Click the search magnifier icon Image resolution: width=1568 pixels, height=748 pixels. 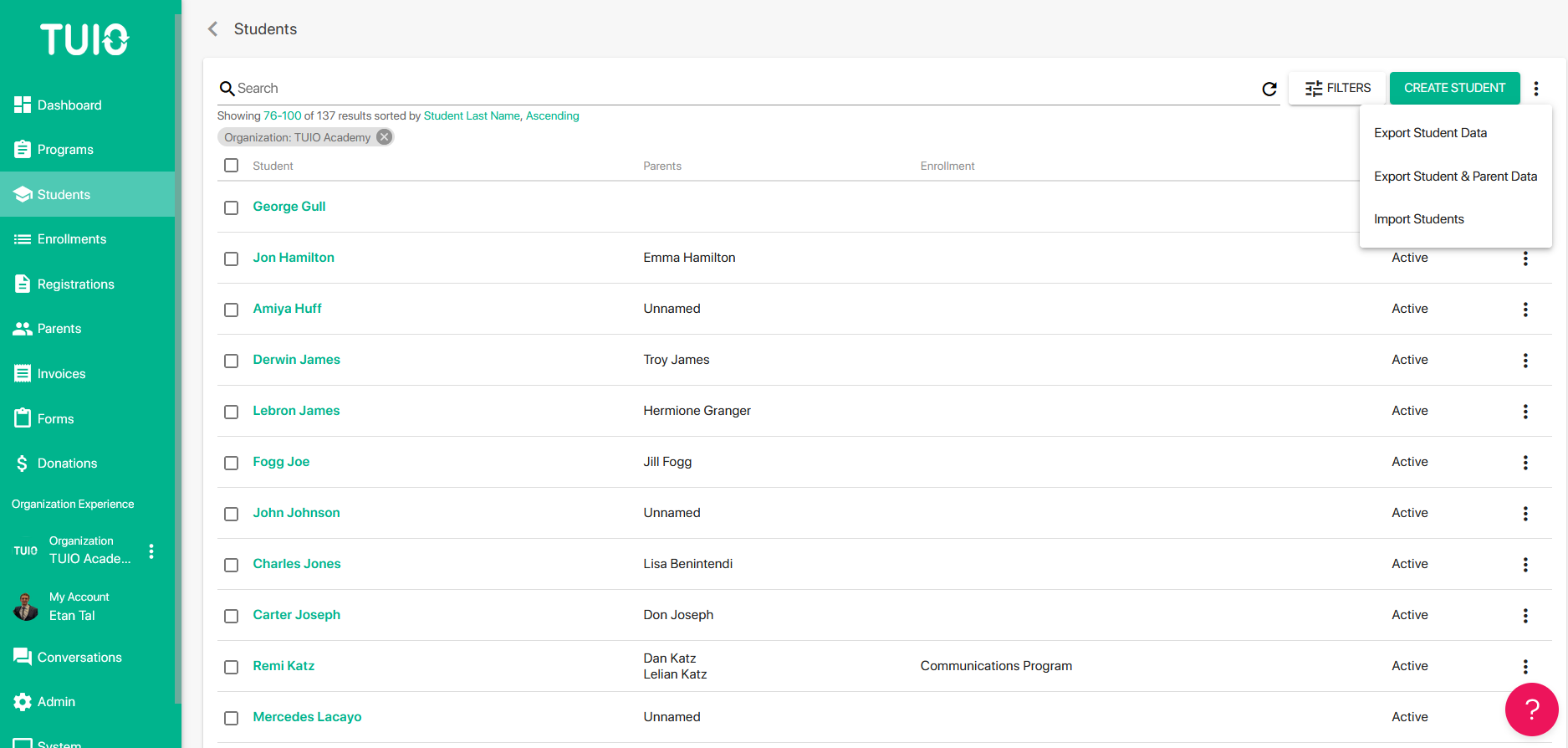coord(227,89)
